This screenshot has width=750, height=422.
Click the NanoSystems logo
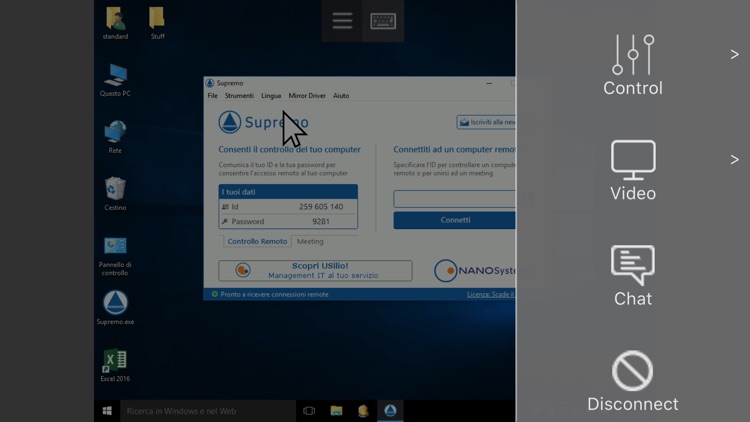point(475,271)
